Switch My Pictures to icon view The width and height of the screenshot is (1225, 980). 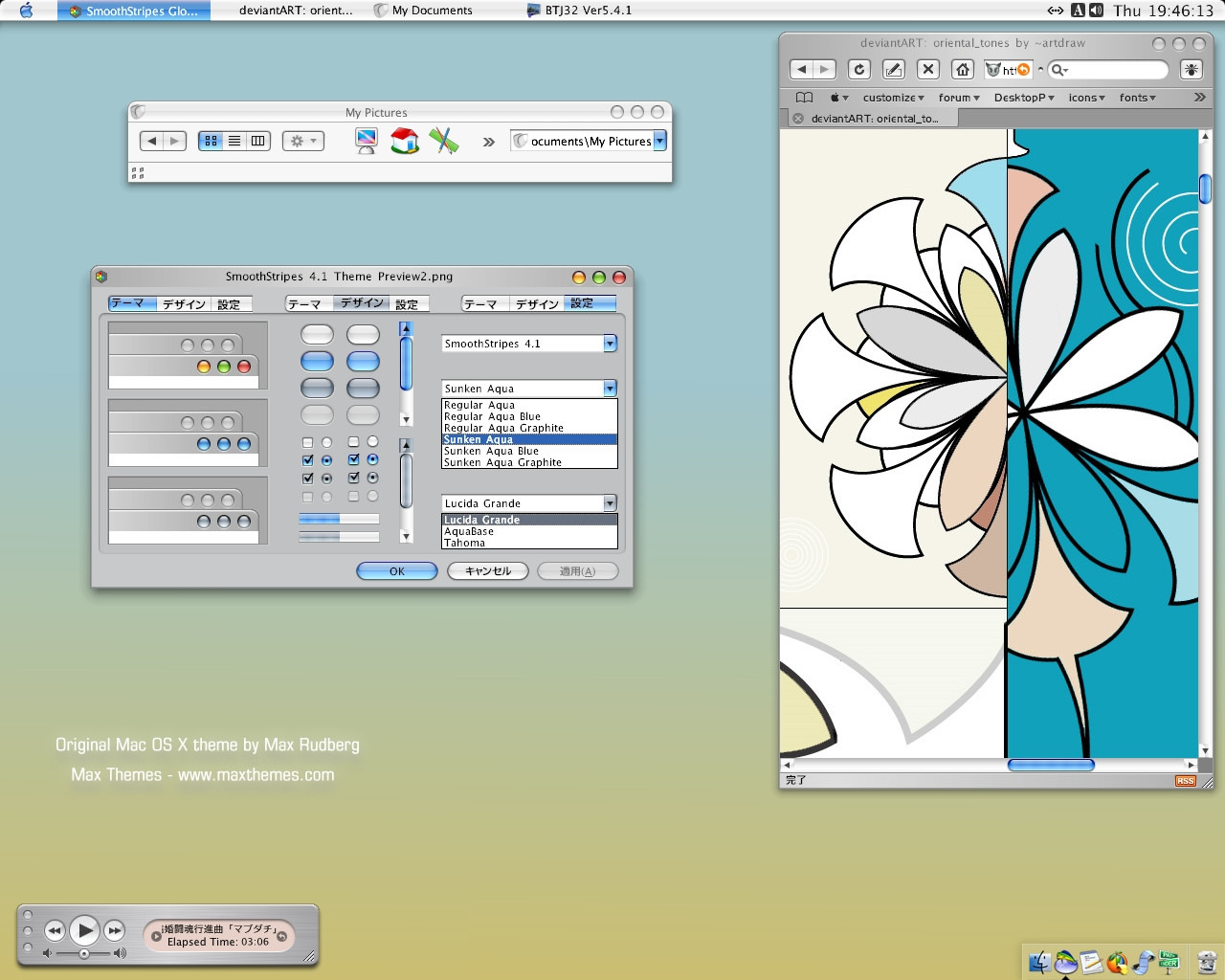point(211,141)
